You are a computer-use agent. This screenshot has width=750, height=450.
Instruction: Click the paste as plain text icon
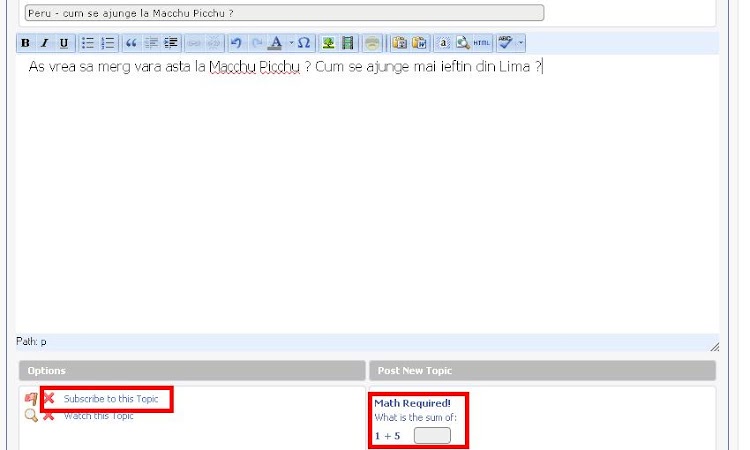[x=399, y=43]
